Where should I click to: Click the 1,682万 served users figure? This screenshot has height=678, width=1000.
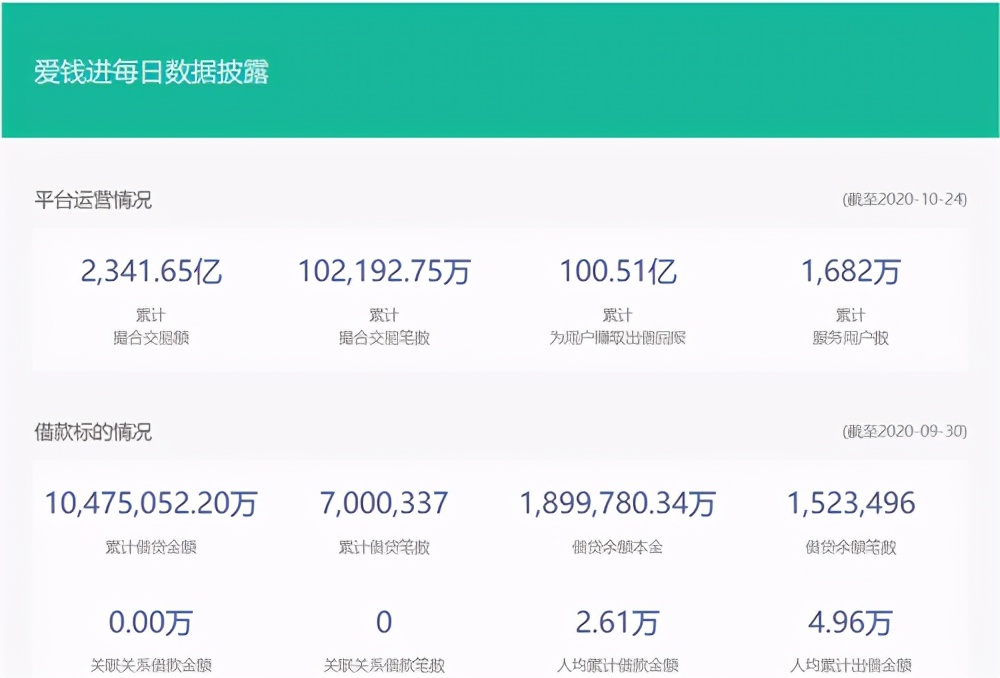coord(851,270)
